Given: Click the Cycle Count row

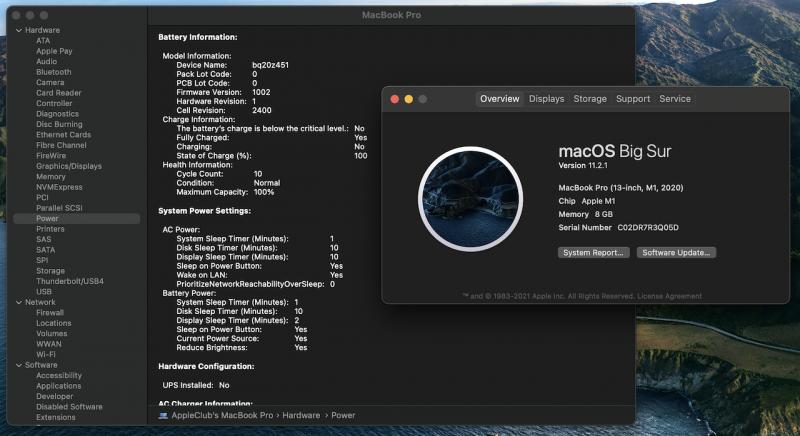Looking at the screenshot, I should (x=219, y=174).
